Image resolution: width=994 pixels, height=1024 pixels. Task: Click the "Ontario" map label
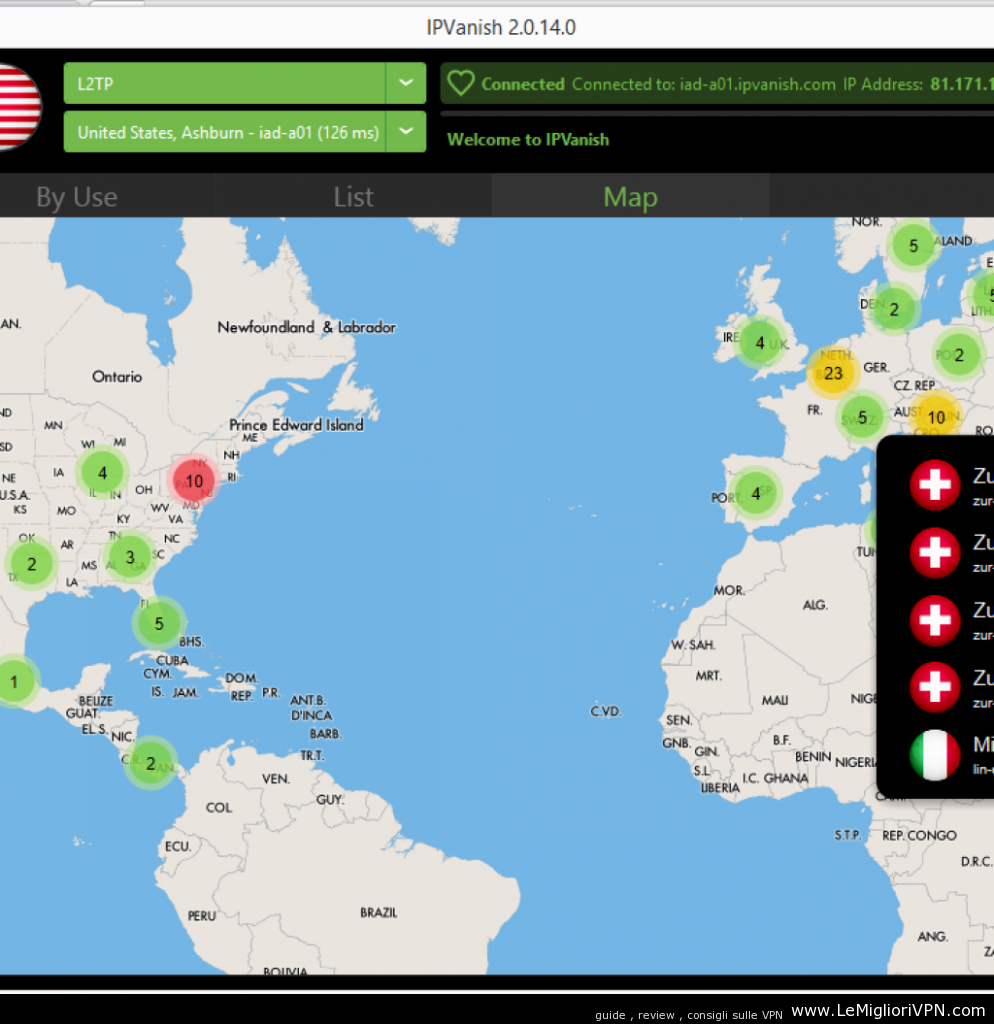[x=117, y=377]
